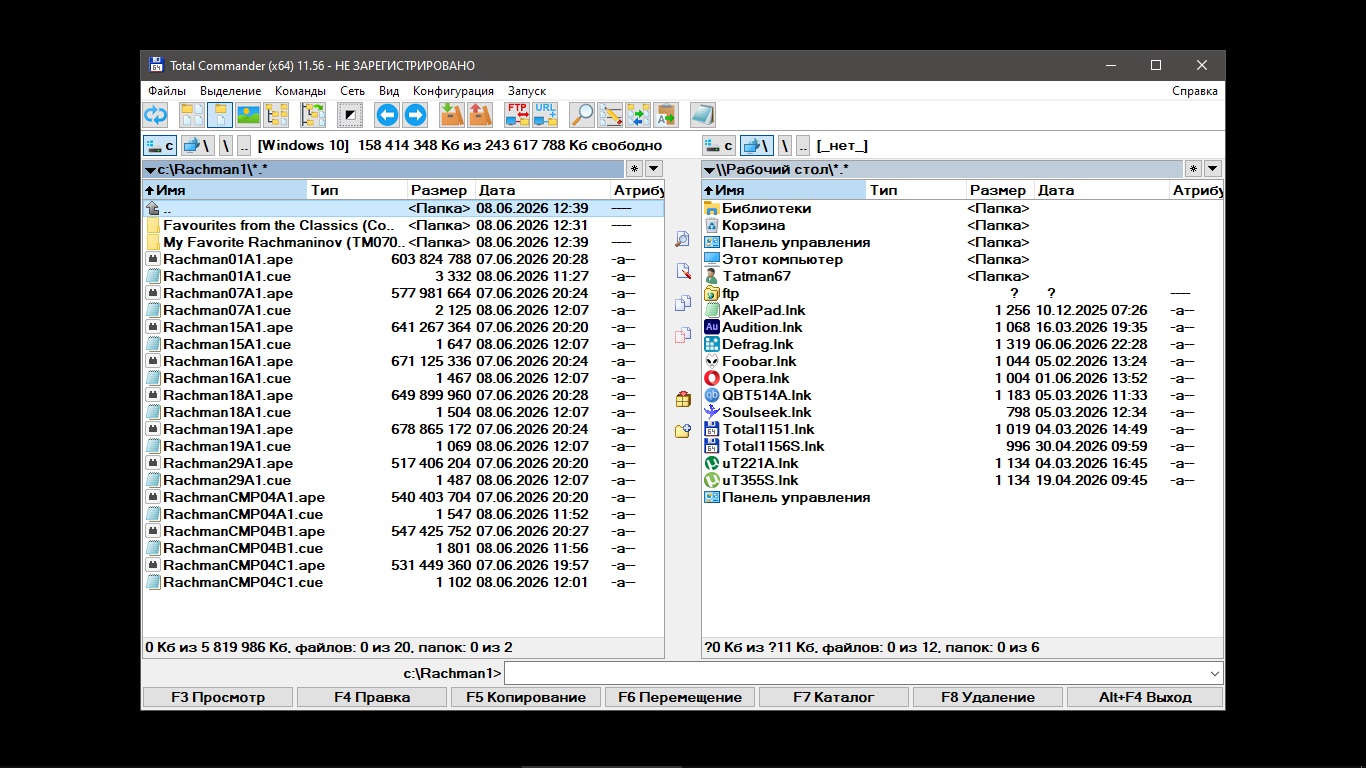
Task: Click the F4 Правка button
Action: [x=372, y=697]
